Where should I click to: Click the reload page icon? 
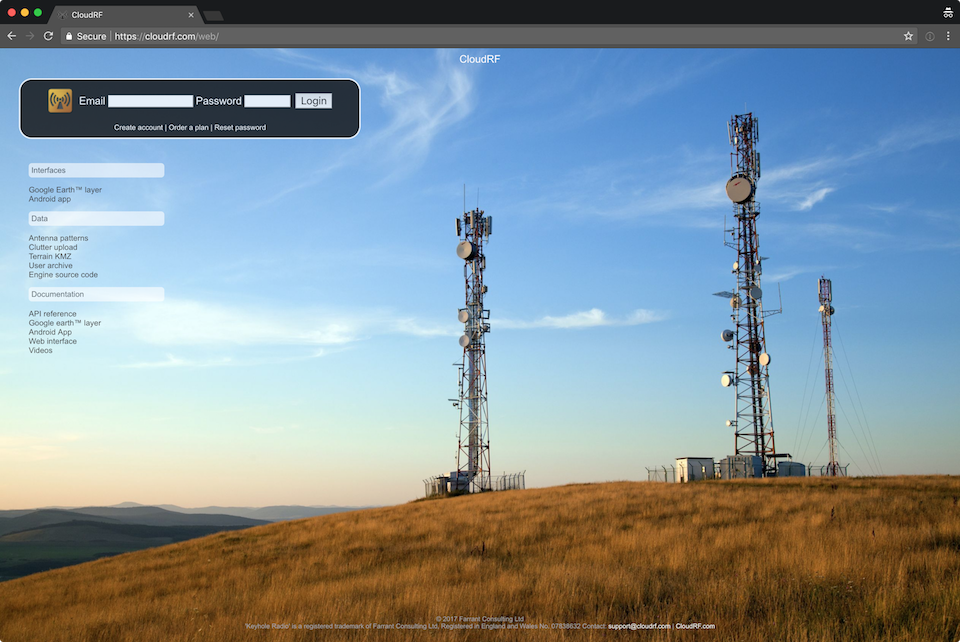[x=47, y=35]
